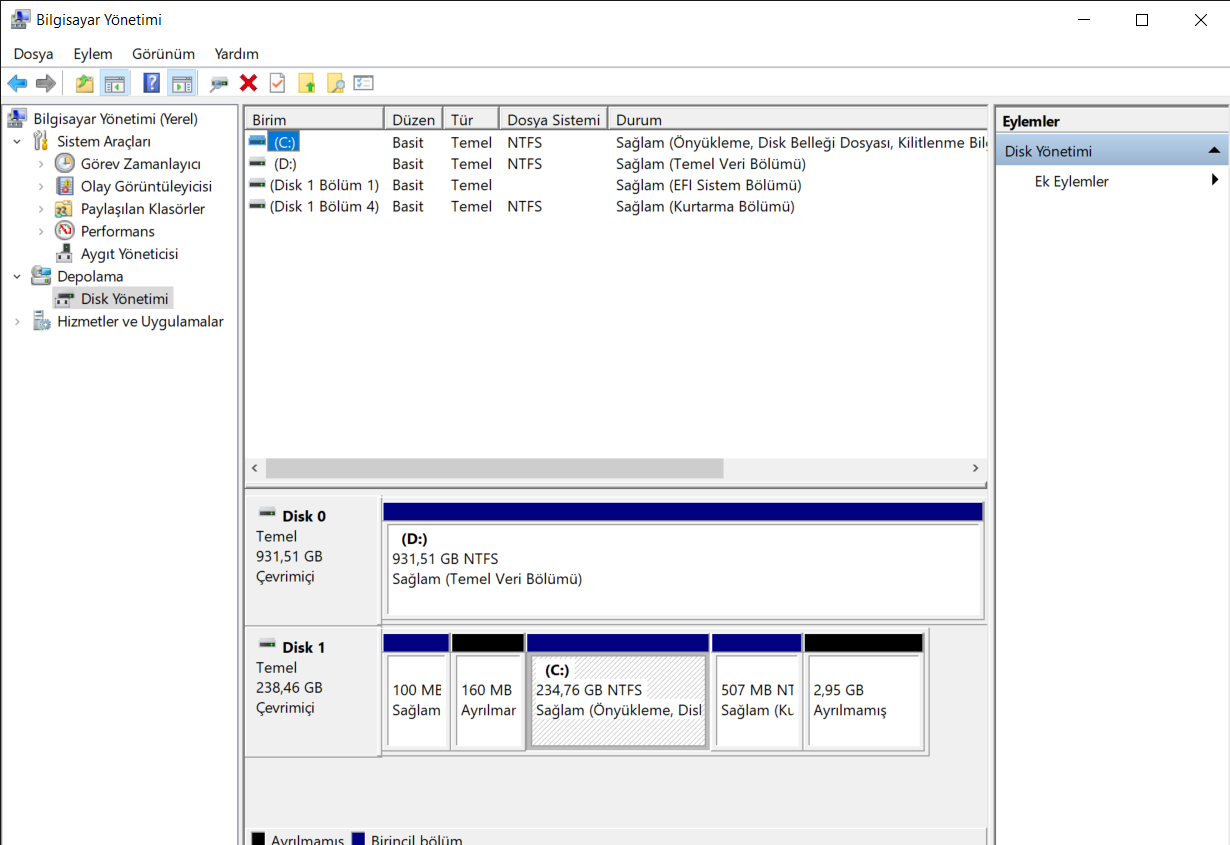Expand the Performans tree node
The width and height of the screenshot is (1230, 845).
pyautogui.click(x=41, y=231)
